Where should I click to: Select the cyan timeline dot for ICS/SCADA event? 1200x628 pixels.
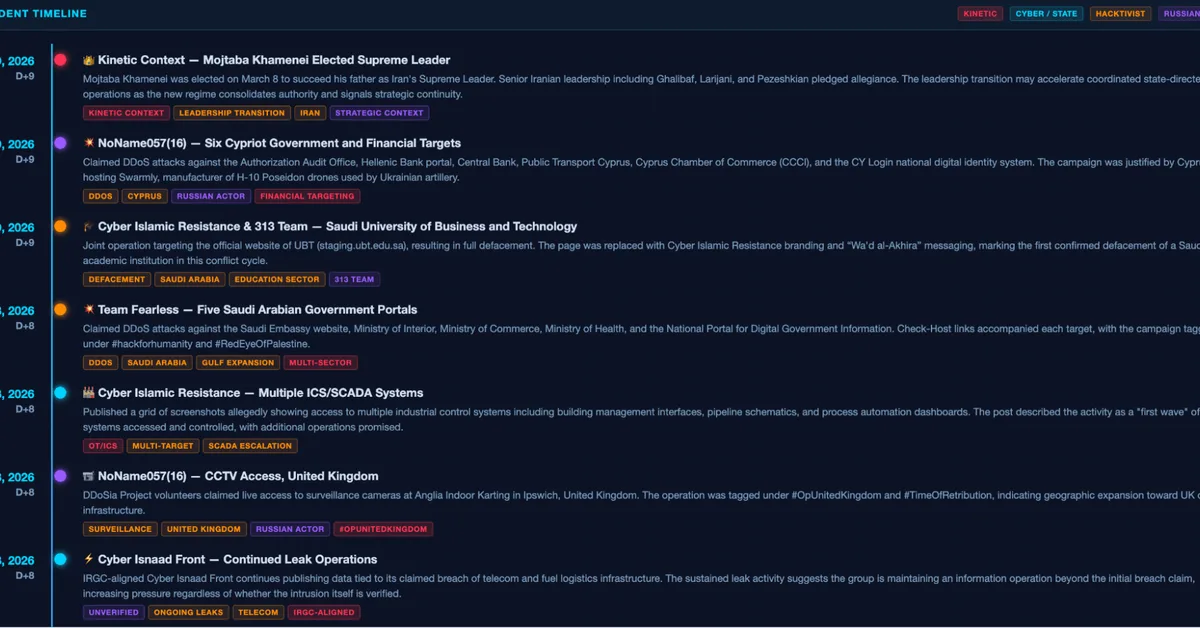tap(60, 393)
